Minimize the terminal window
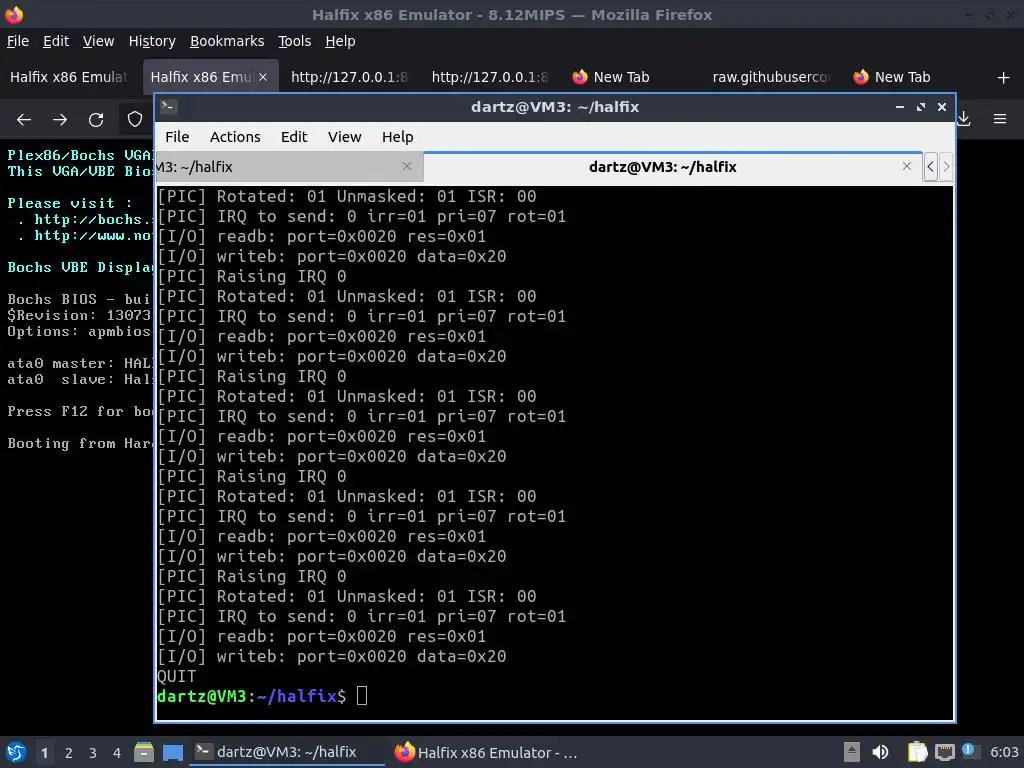The height and width of the screenshot is (768, 1024). coord(900,106)
